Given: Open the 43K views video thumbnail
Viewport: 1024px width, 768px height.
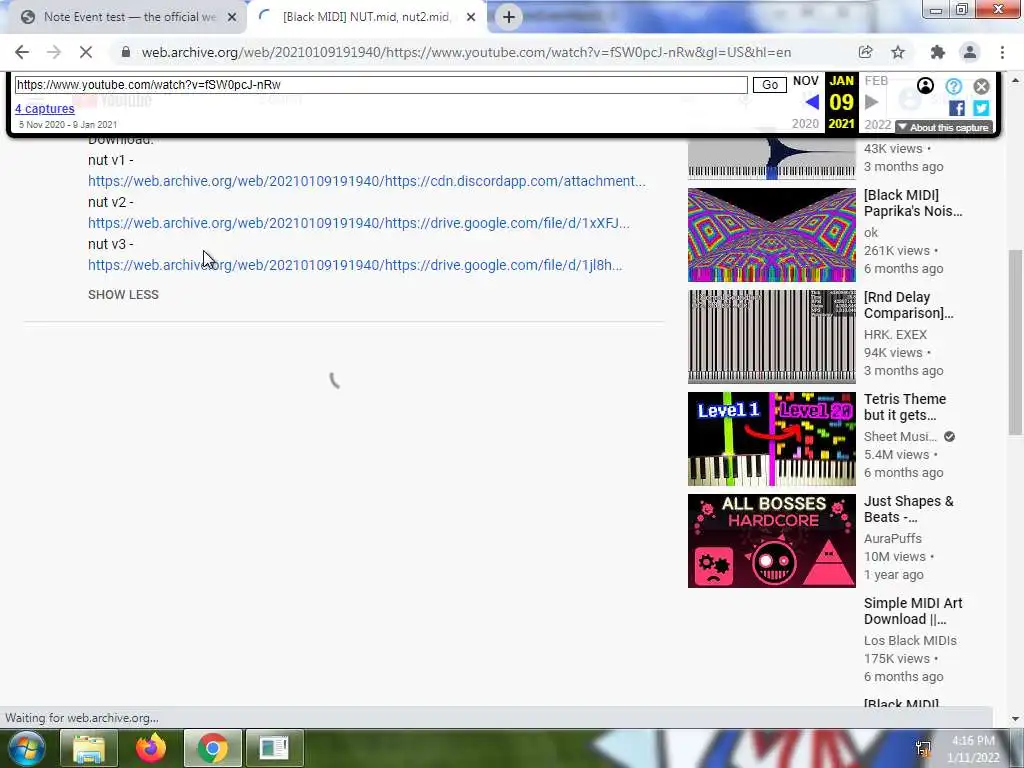Looking at the screenshot, I should tap(771, 158).
